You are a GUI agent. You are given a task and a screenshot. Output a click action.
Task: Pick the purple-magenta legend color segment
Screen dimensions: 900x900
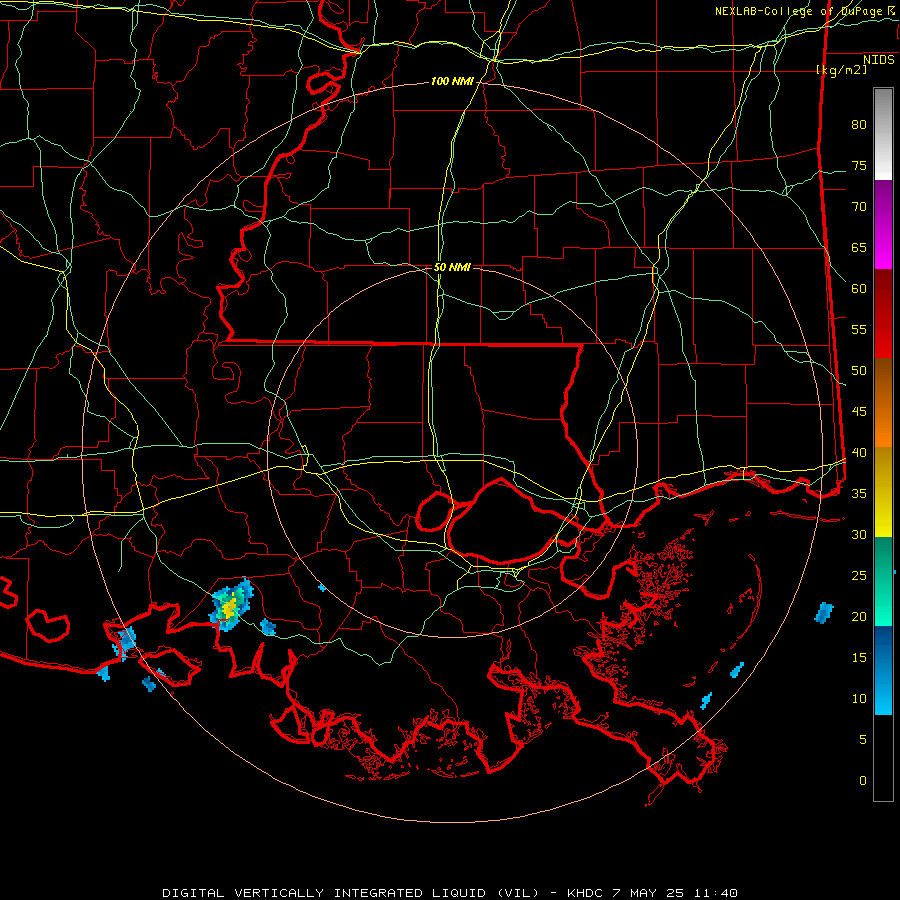883,224
